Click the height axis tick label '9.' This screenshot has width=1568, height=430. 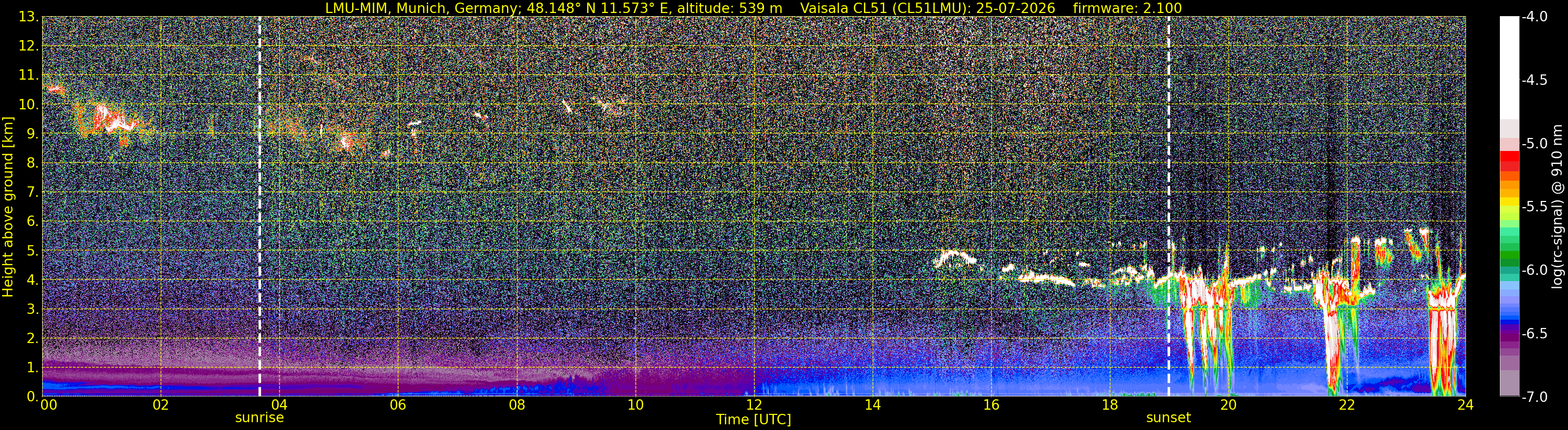coord(32,134)
